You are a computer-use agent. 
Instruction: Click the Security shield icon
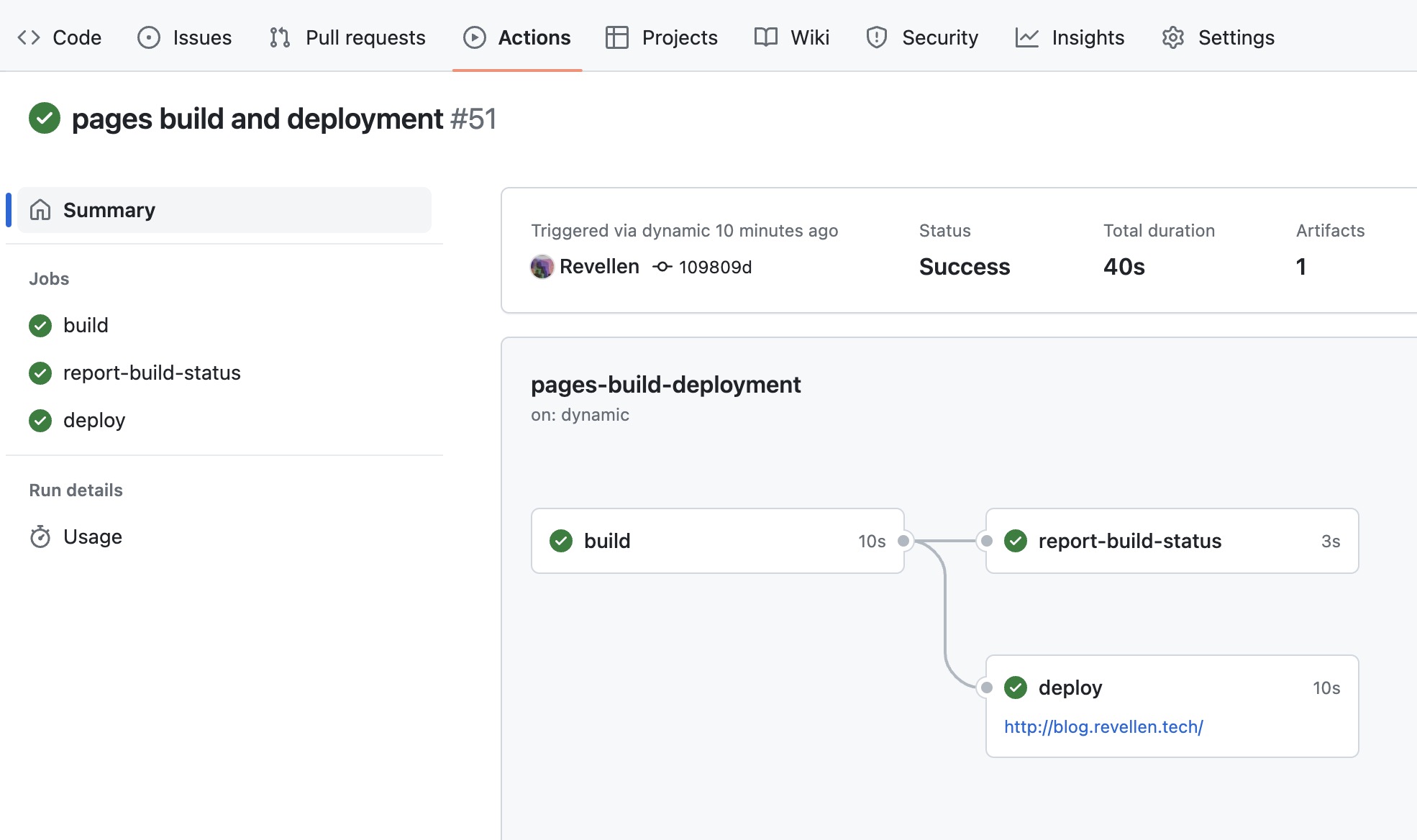(x=877, y=37)
